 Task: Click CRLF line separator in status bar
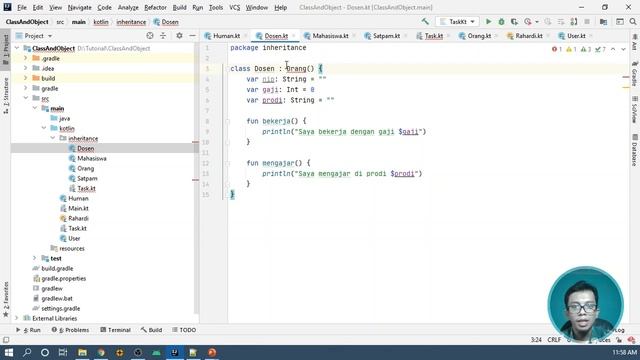[554, 340]
